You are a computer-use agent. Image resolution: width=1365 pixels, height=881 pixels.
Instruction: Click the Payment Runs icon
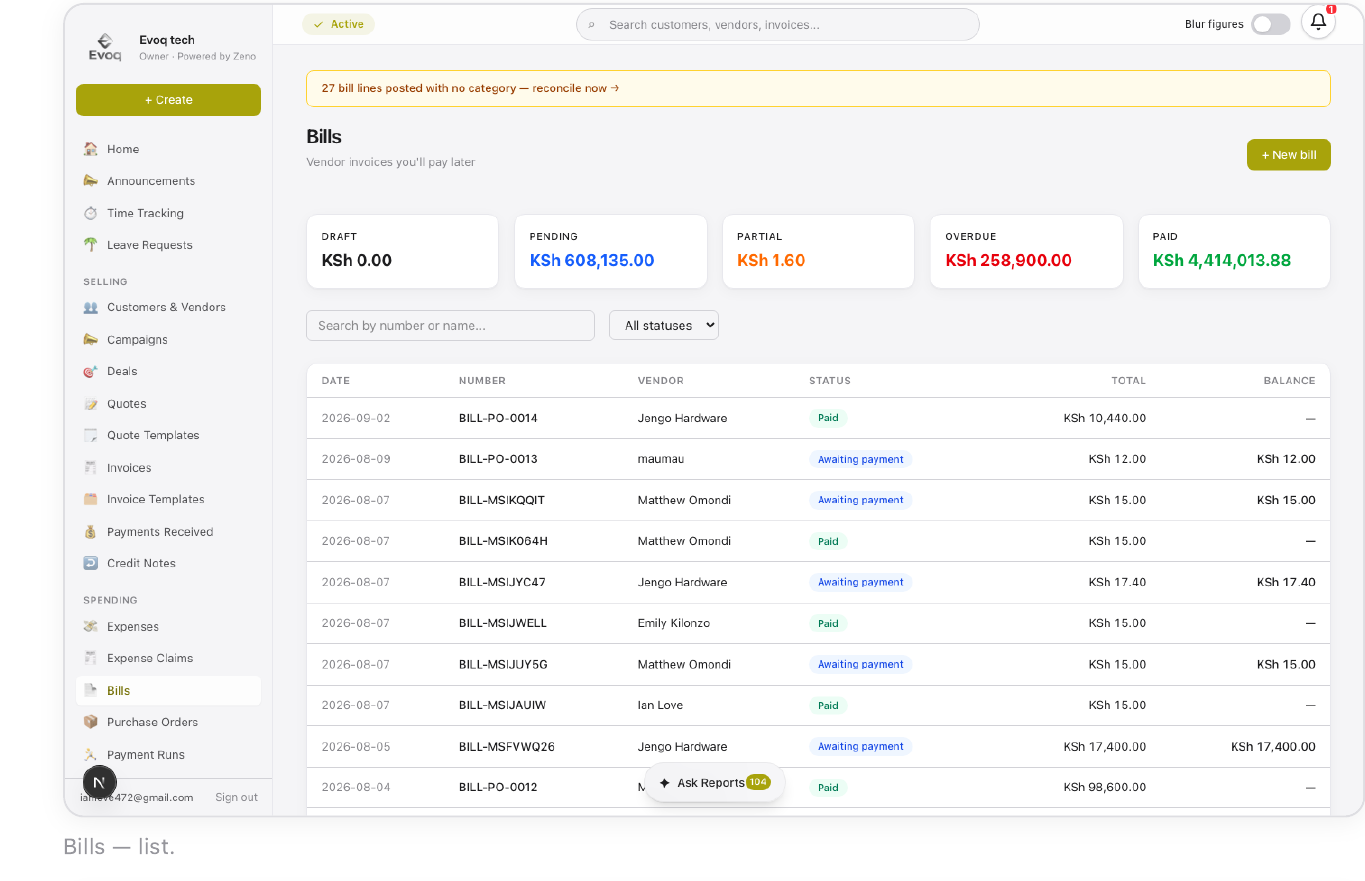91,755
